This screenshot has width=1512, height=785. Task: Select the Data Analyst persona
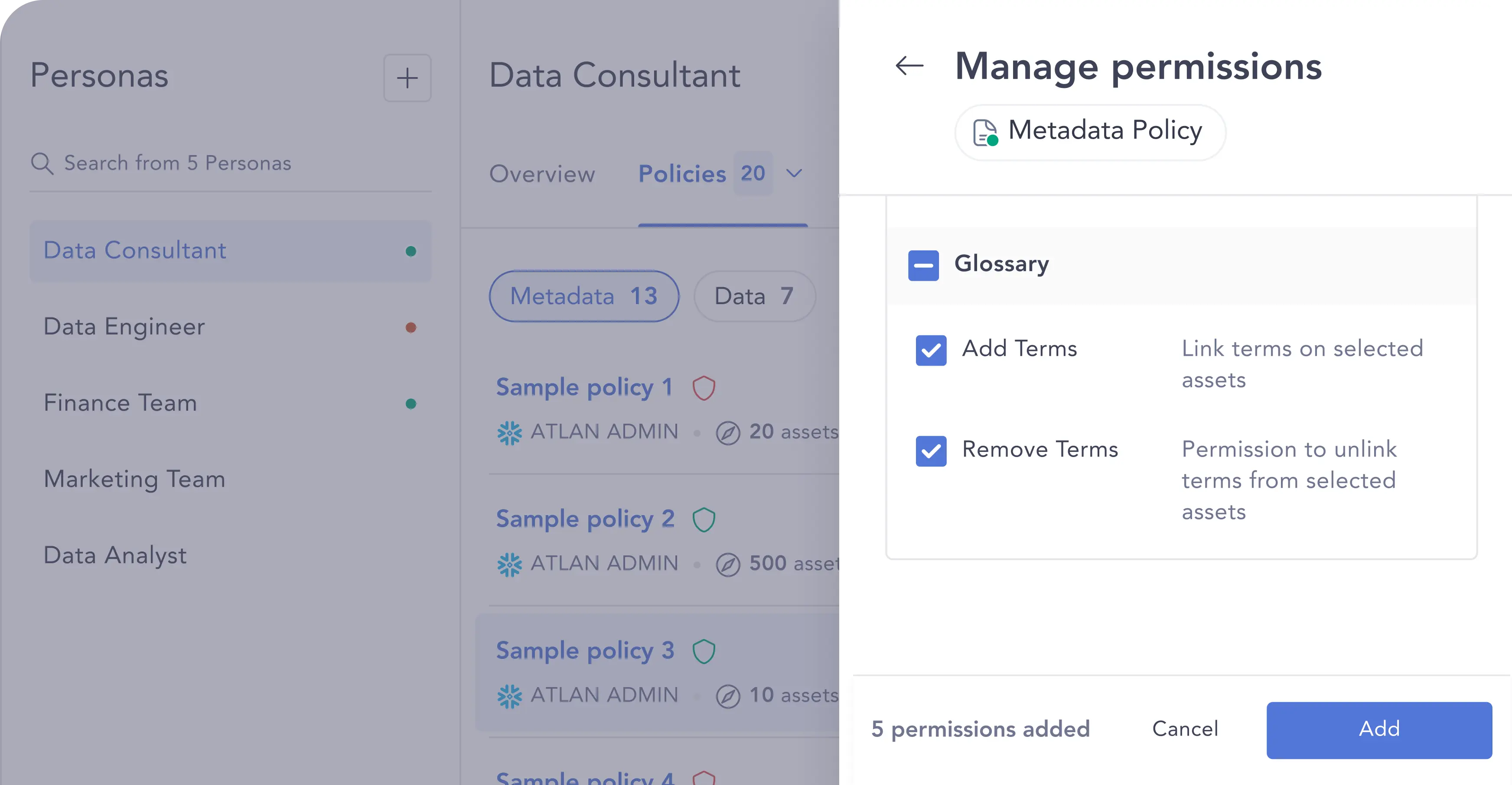[x=231, y=555]
